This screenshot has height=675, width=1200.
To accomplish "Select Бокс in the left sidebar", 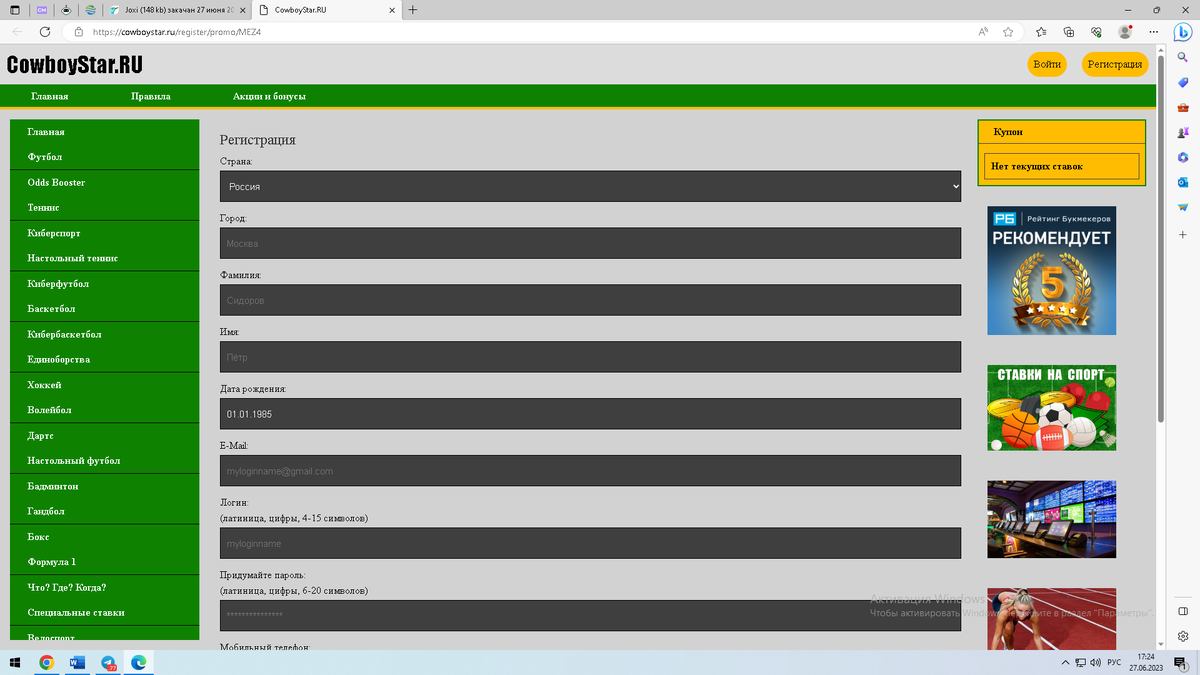I will coord(104,537).
